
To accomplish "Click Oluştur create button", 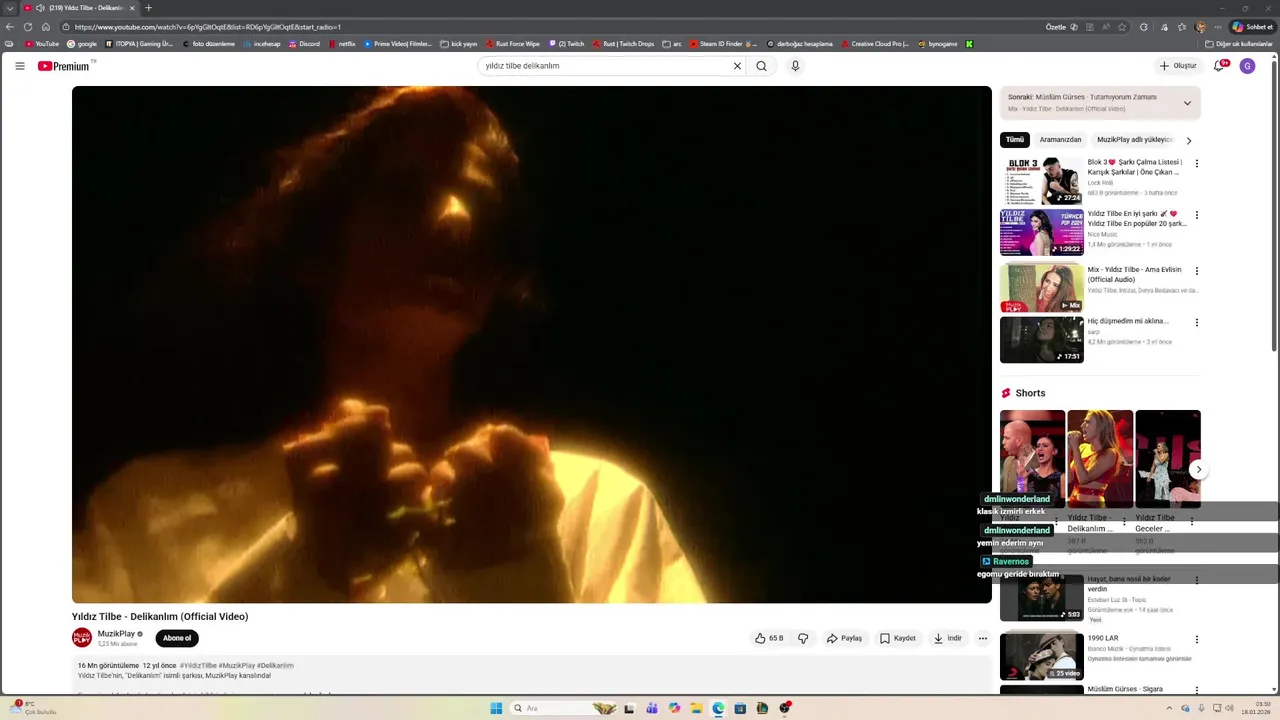I will coord(1178,66).
